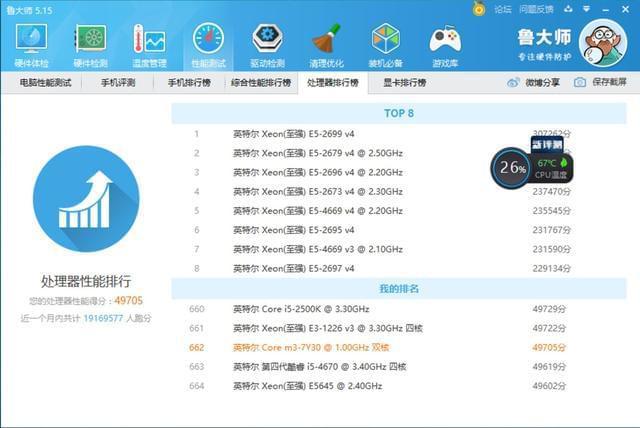
Task: Click score value 235545分
Action: 551,211
